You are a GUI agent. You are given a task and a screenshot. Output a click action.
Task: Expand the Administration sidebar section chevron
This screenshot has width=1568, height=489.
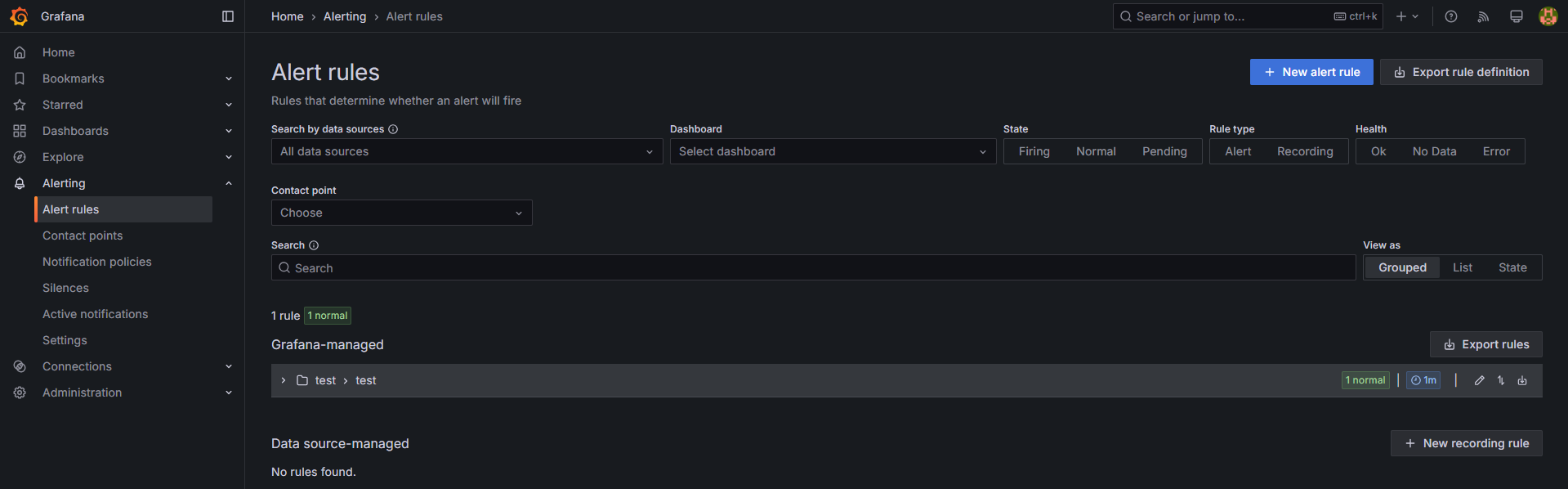(229, 393)
